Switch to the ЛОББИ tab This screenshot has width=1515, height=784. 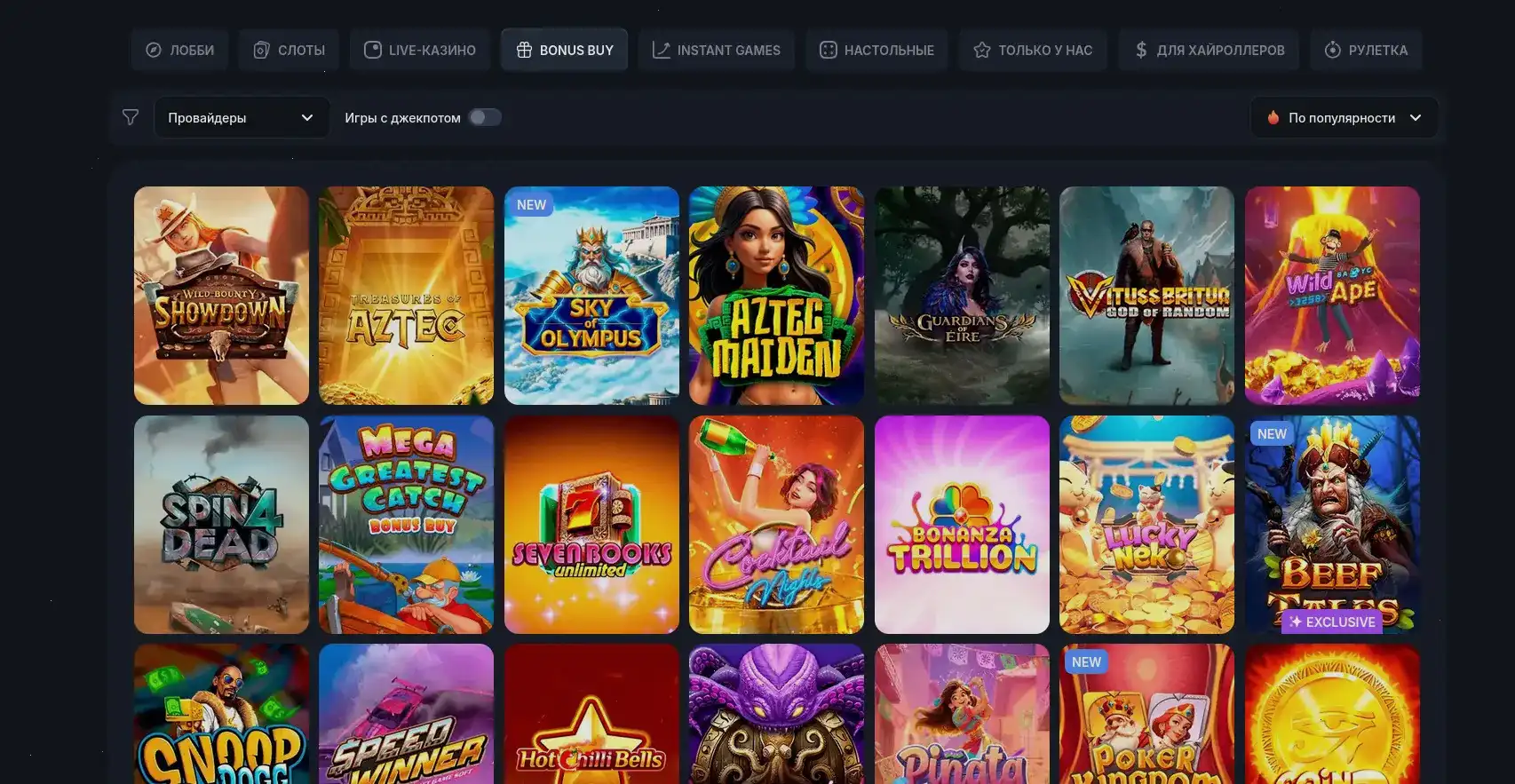[x=179, y=50]
